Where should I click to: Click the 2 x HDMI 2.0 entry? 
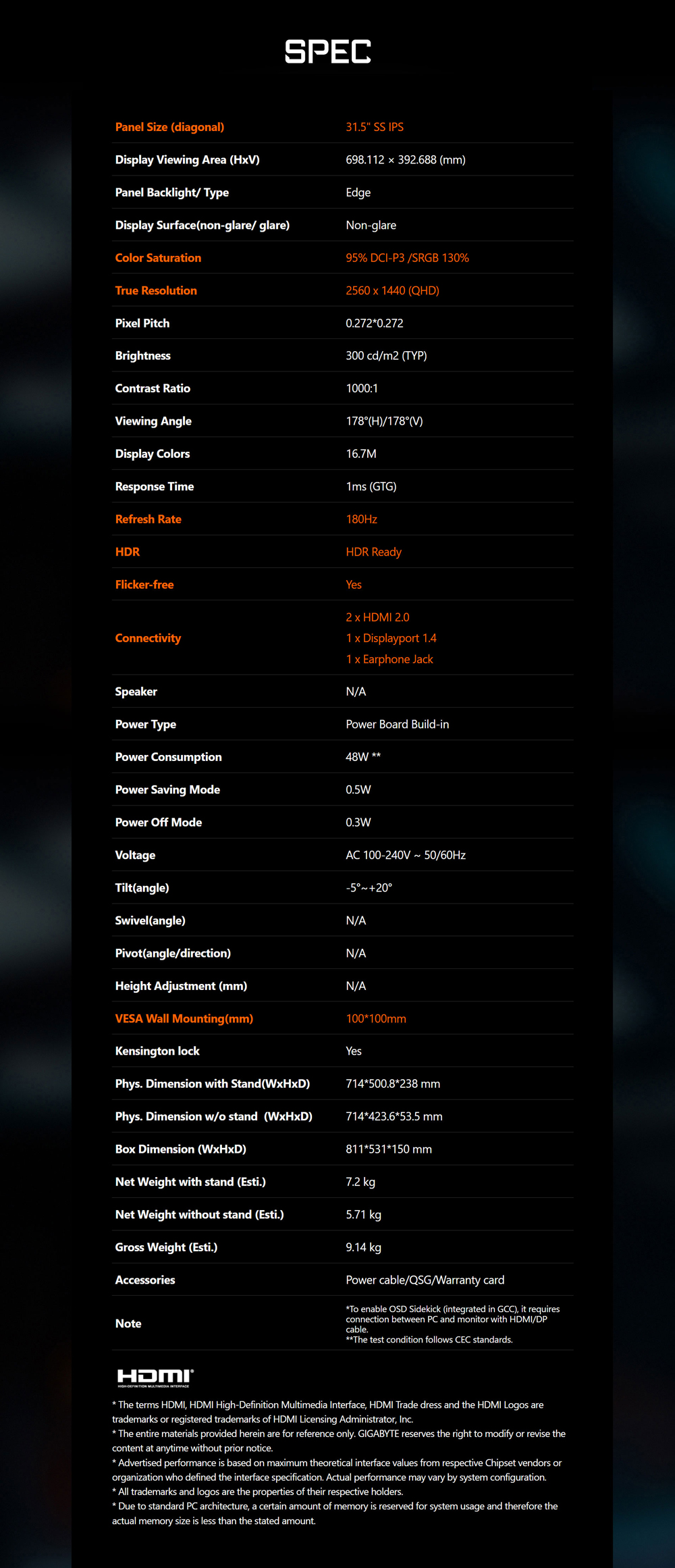tap(377, 617)
